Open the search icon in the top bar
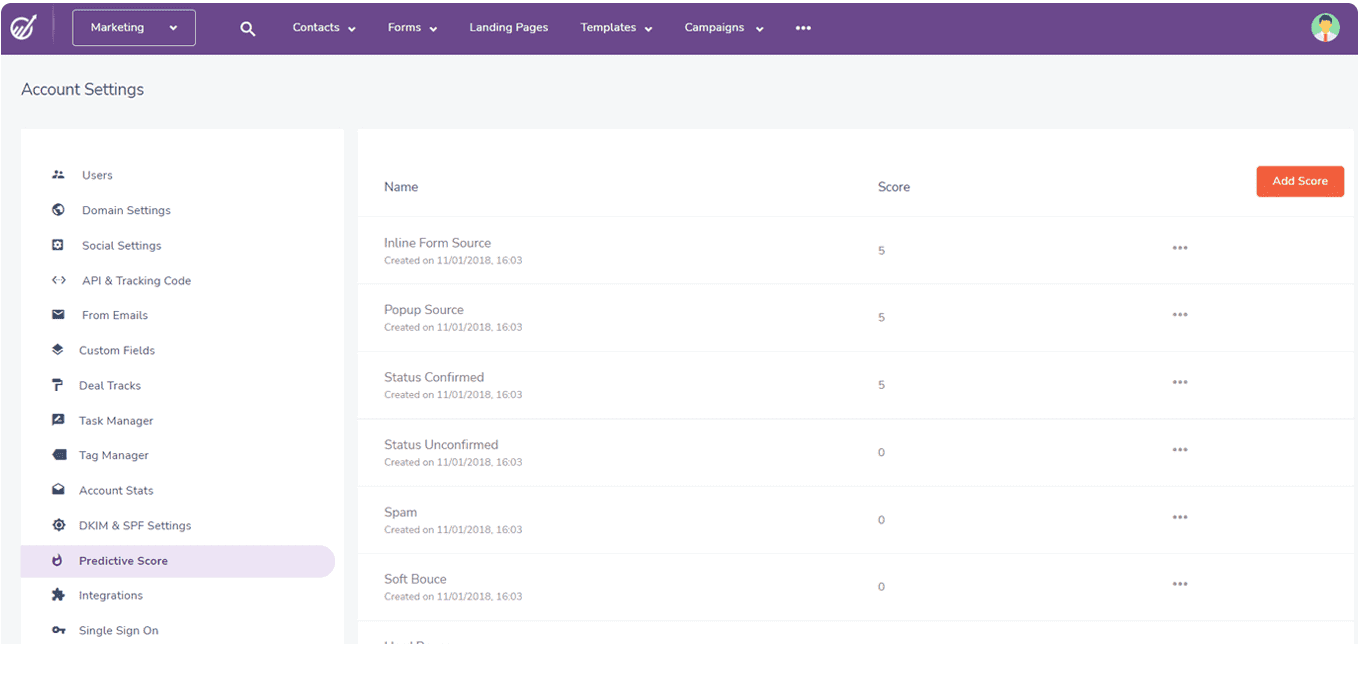Viewport: 1366px width, 676px height. [247, 28]
